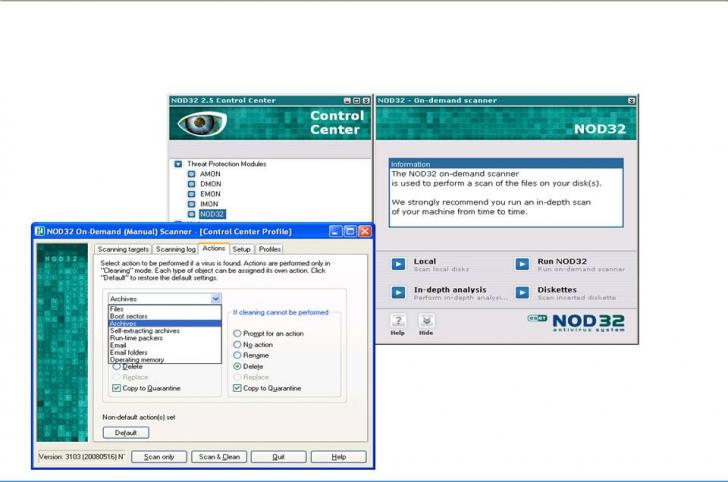Click the Diskettes scan play icon

pyautogui.click(x=522, y=293)
